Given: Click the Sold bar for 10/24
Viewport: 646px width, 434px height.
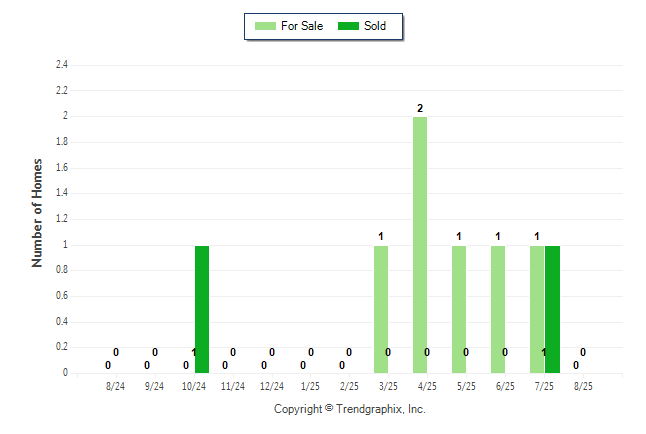Looking at the screenshot, I should point(202,310).
